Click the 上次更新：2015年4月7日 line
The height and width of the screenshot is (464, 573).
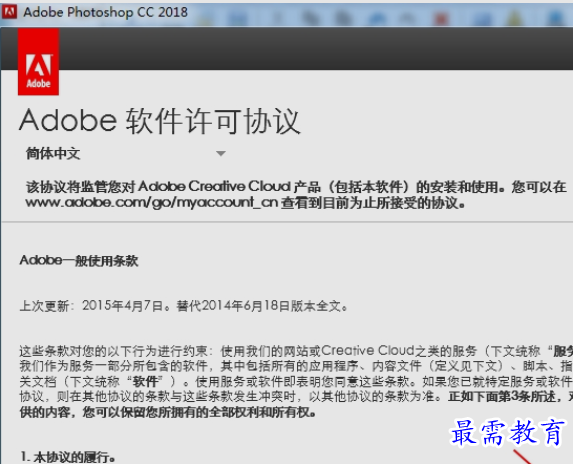click(x=183, y=306)
